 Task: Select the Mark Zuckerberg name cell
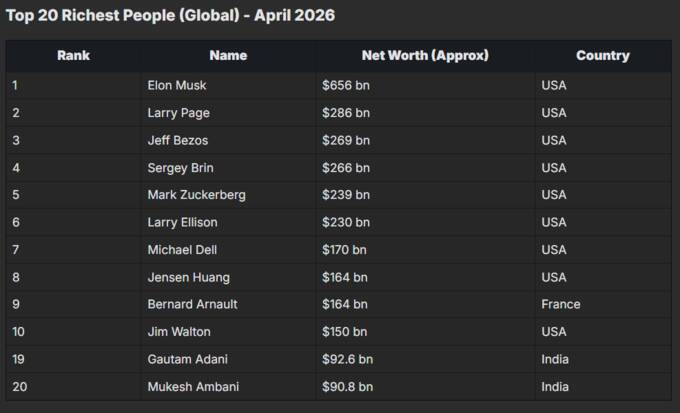click(x=229, y=195)
